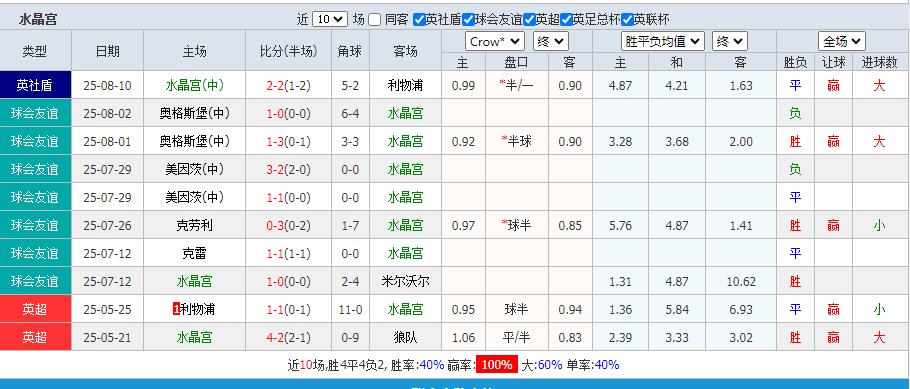The image size is (910, 389).
Task: Click the 球会友谊 cell in the 25-08-02 row
Action: (35, 113)
